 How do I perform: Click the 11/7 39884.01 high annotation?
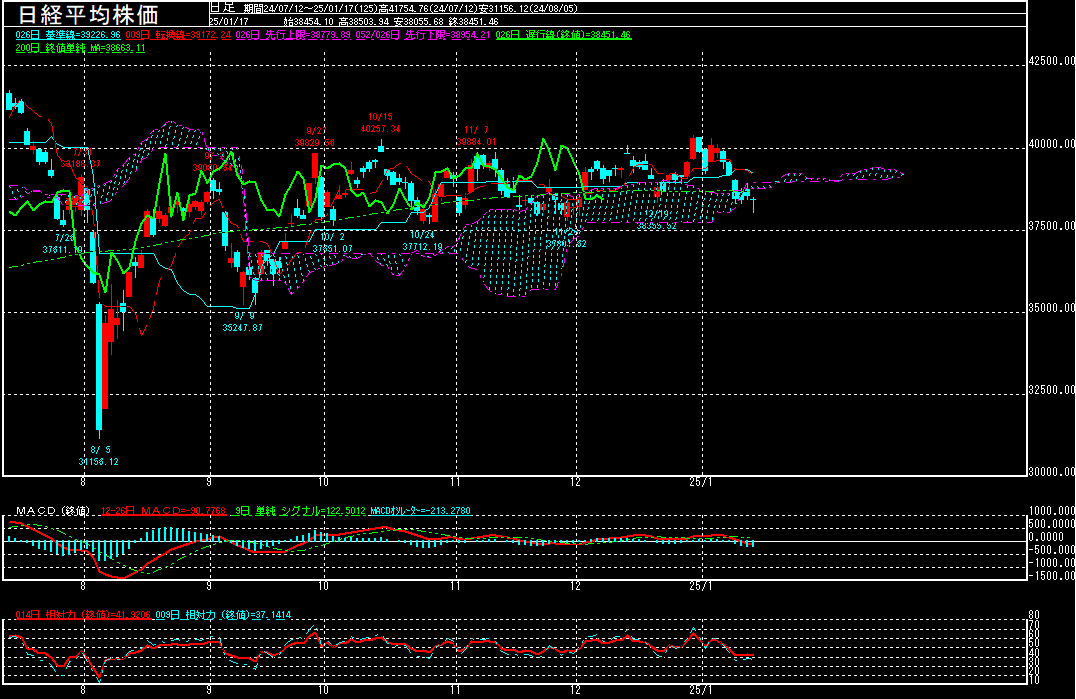476,136
